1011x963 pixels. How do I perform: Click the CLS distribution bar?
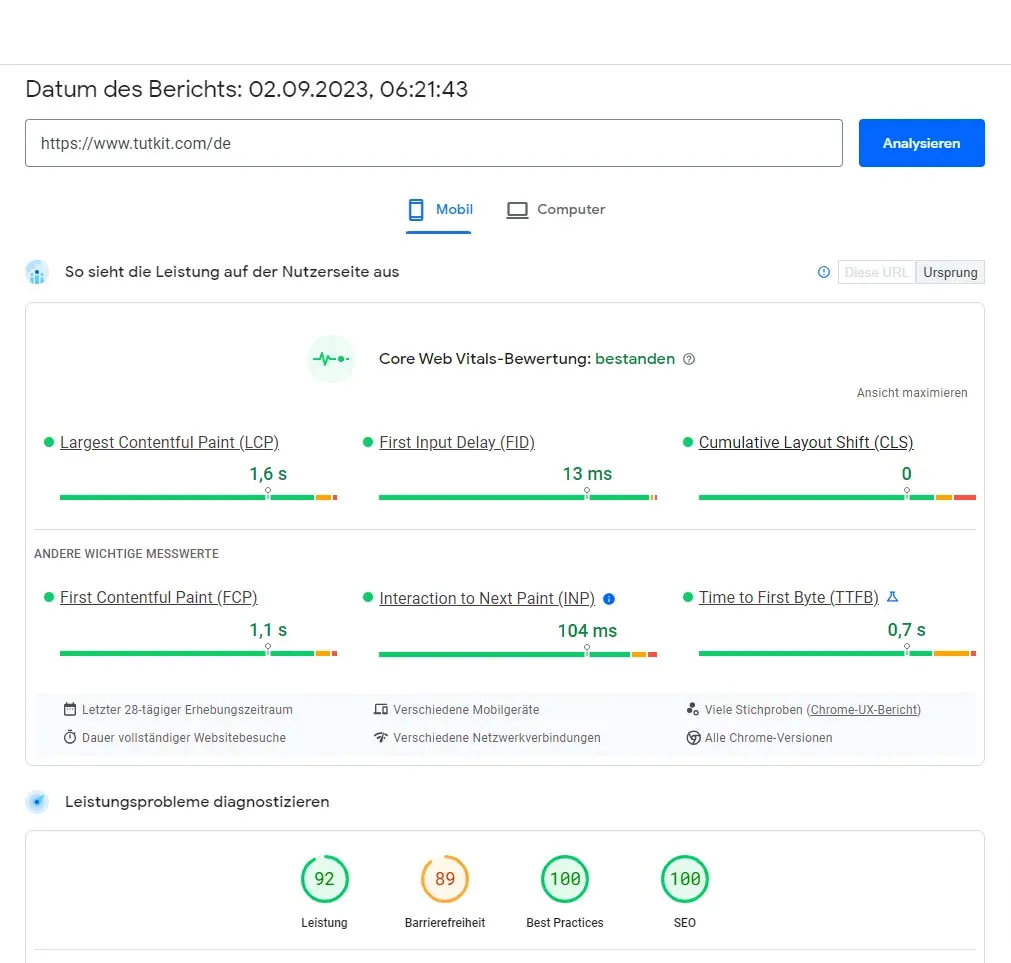pyautogui.click(x=837, y=497)
